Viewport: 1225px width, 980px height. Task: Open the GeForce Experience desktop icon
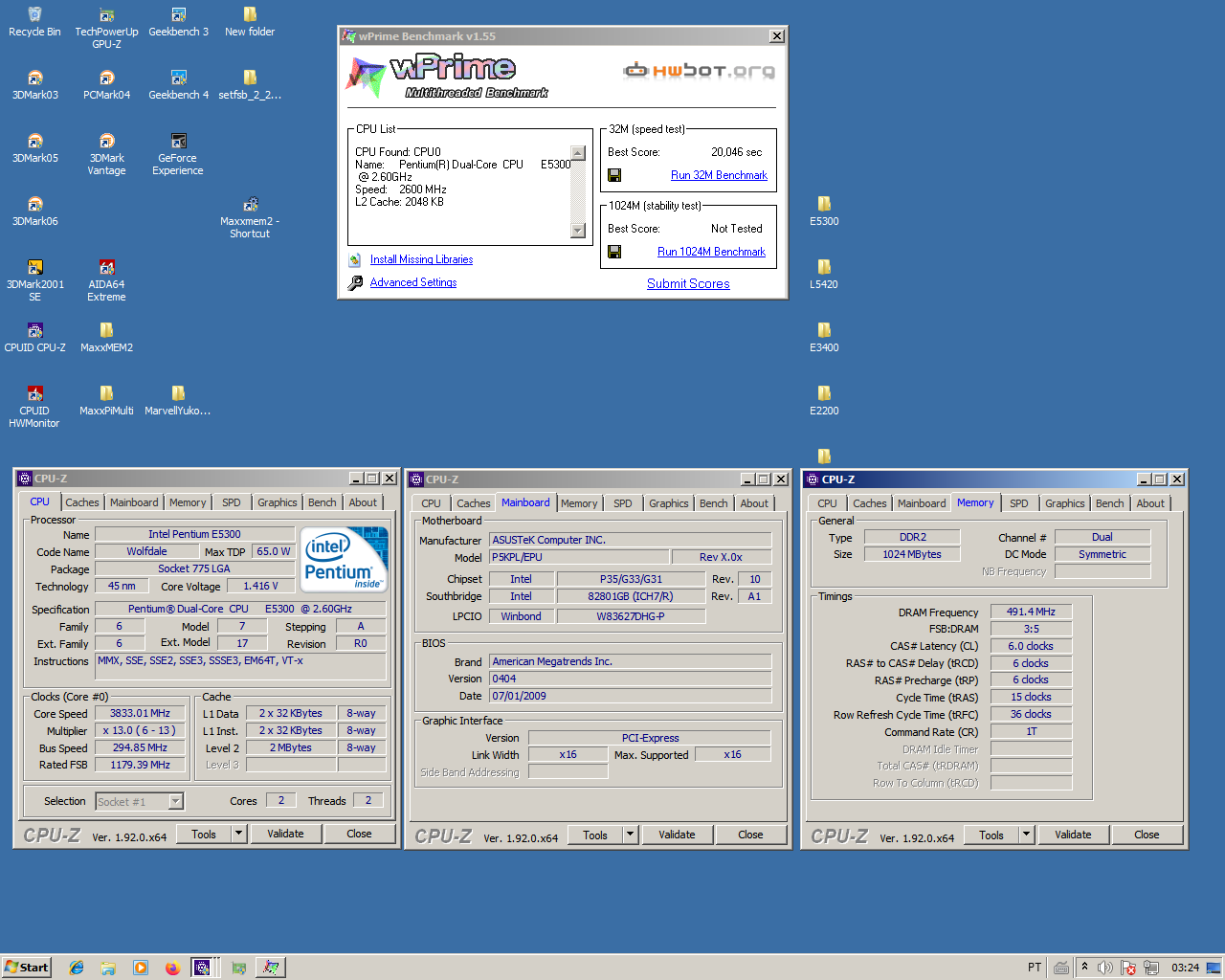pyautogui.click(x=178, y=154)
